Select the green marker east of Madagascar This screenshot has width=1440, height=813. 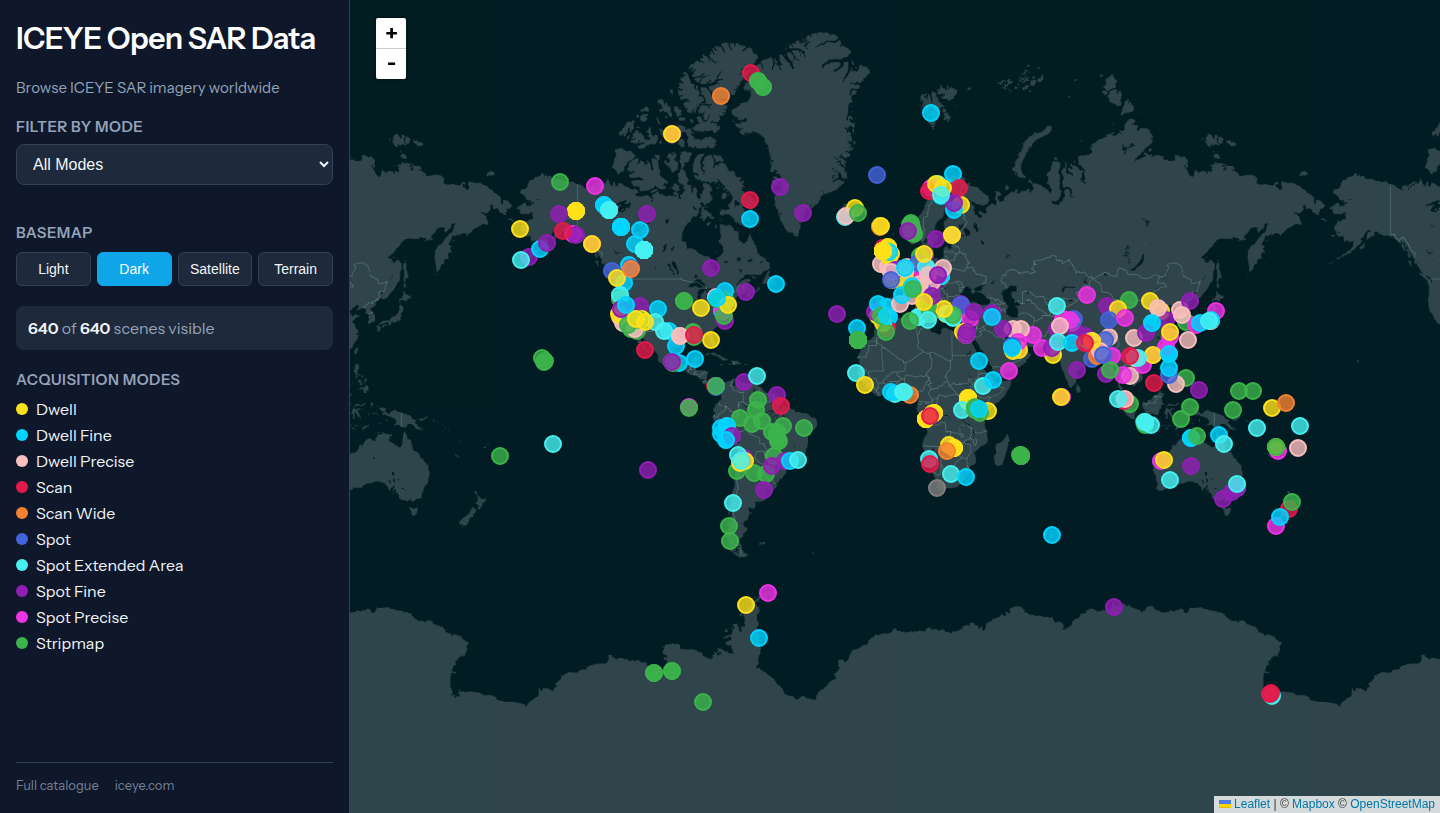[1021, 456]
